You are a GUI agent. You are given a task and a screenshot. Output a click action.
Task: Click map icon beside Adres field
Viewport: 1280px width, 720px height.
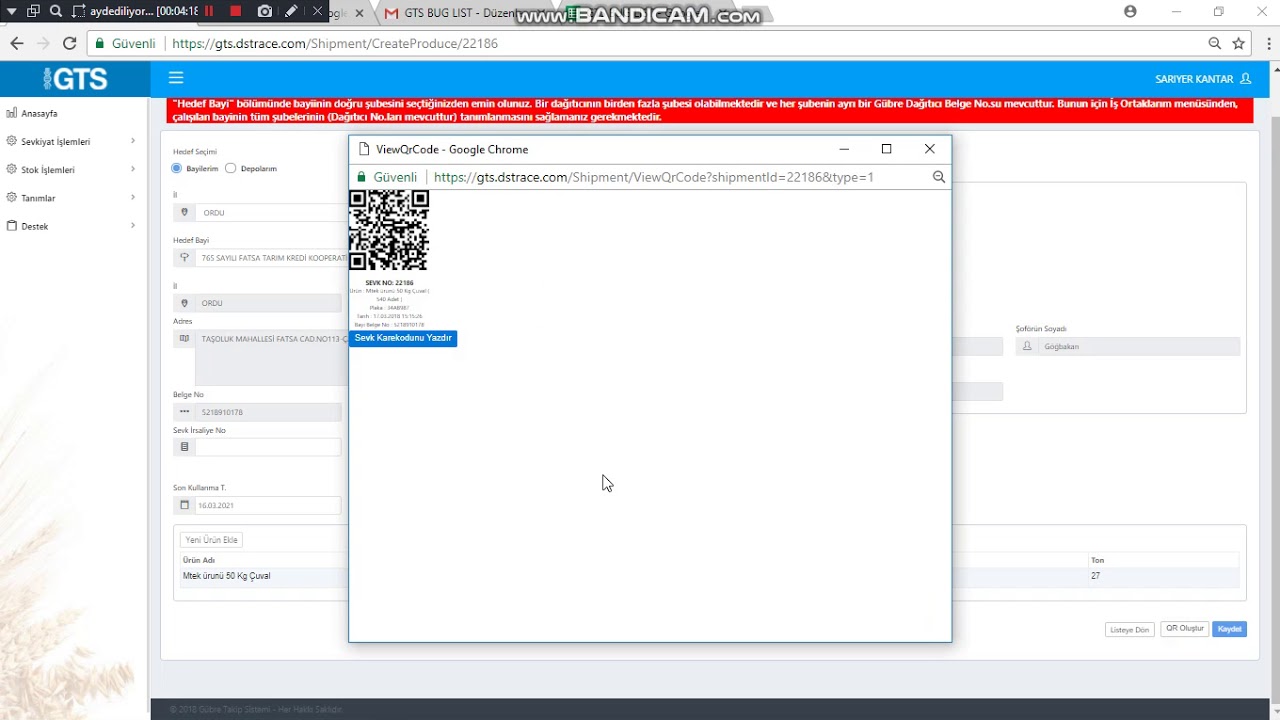pyautogui.click(x=184, y=339)
